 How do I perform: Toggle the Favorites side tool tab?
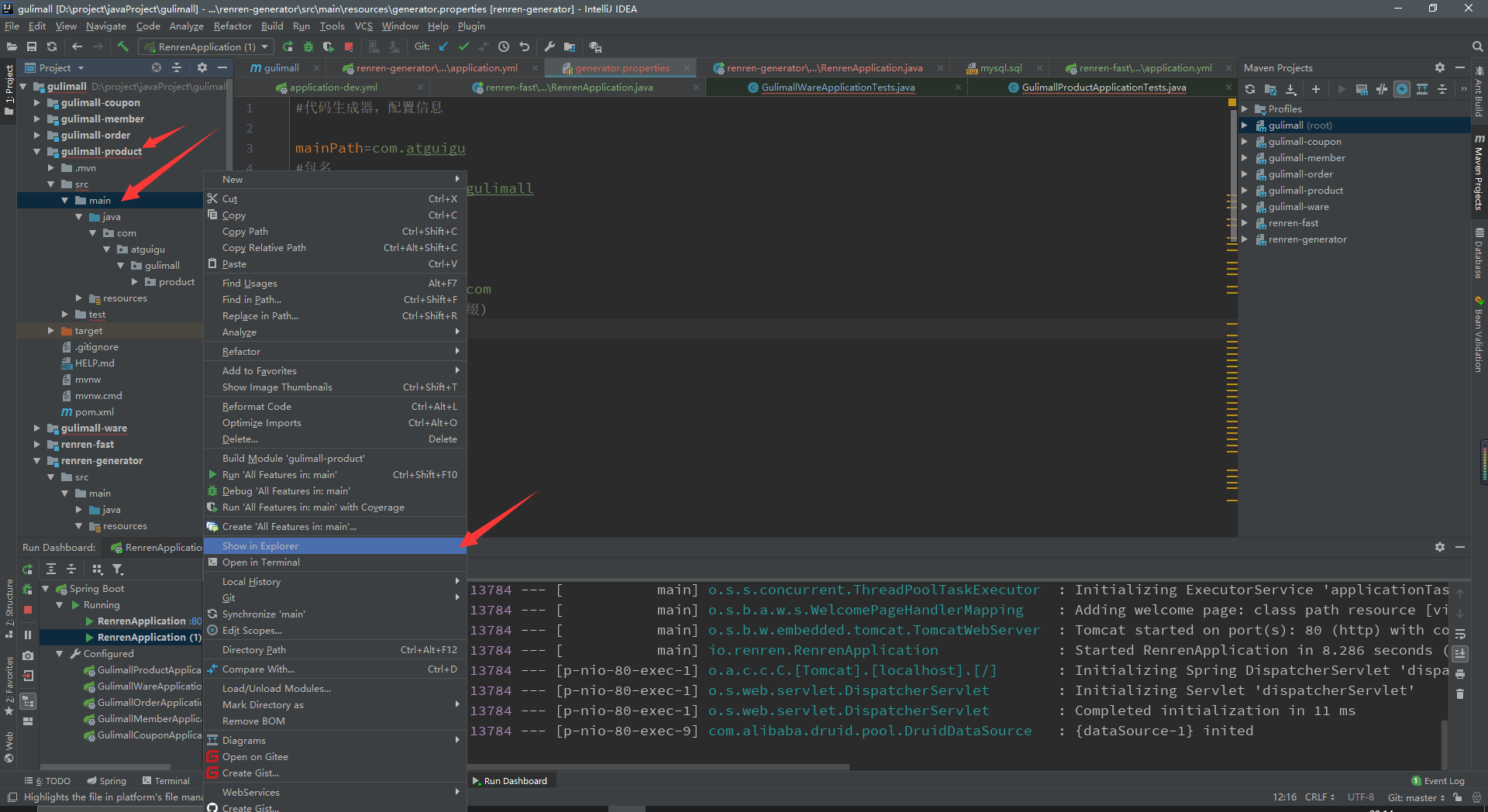coord(9,685)
